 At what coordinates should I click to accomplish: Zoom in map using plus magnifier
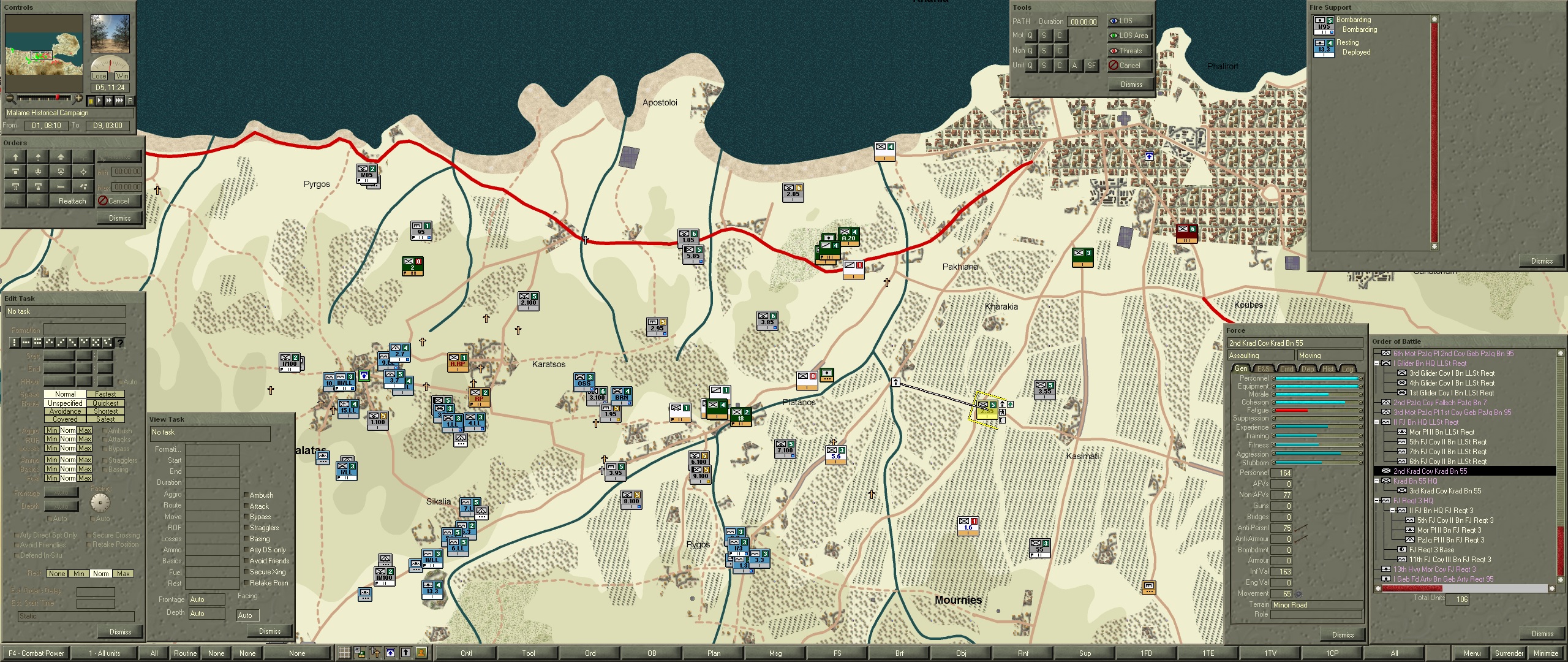78,99
